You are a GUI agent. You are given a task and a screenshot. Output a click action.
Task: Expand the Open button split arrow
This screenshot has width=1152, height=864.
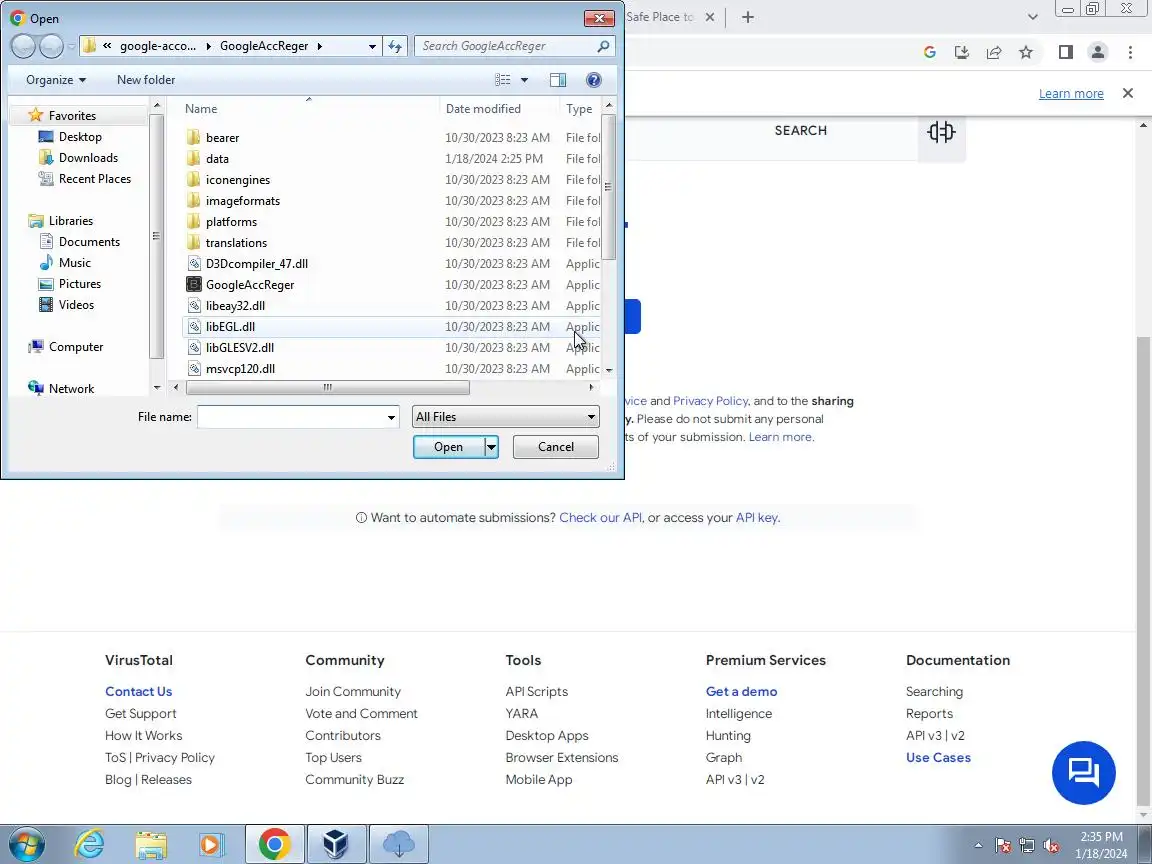pyautogui.click(x=492, y=447)
